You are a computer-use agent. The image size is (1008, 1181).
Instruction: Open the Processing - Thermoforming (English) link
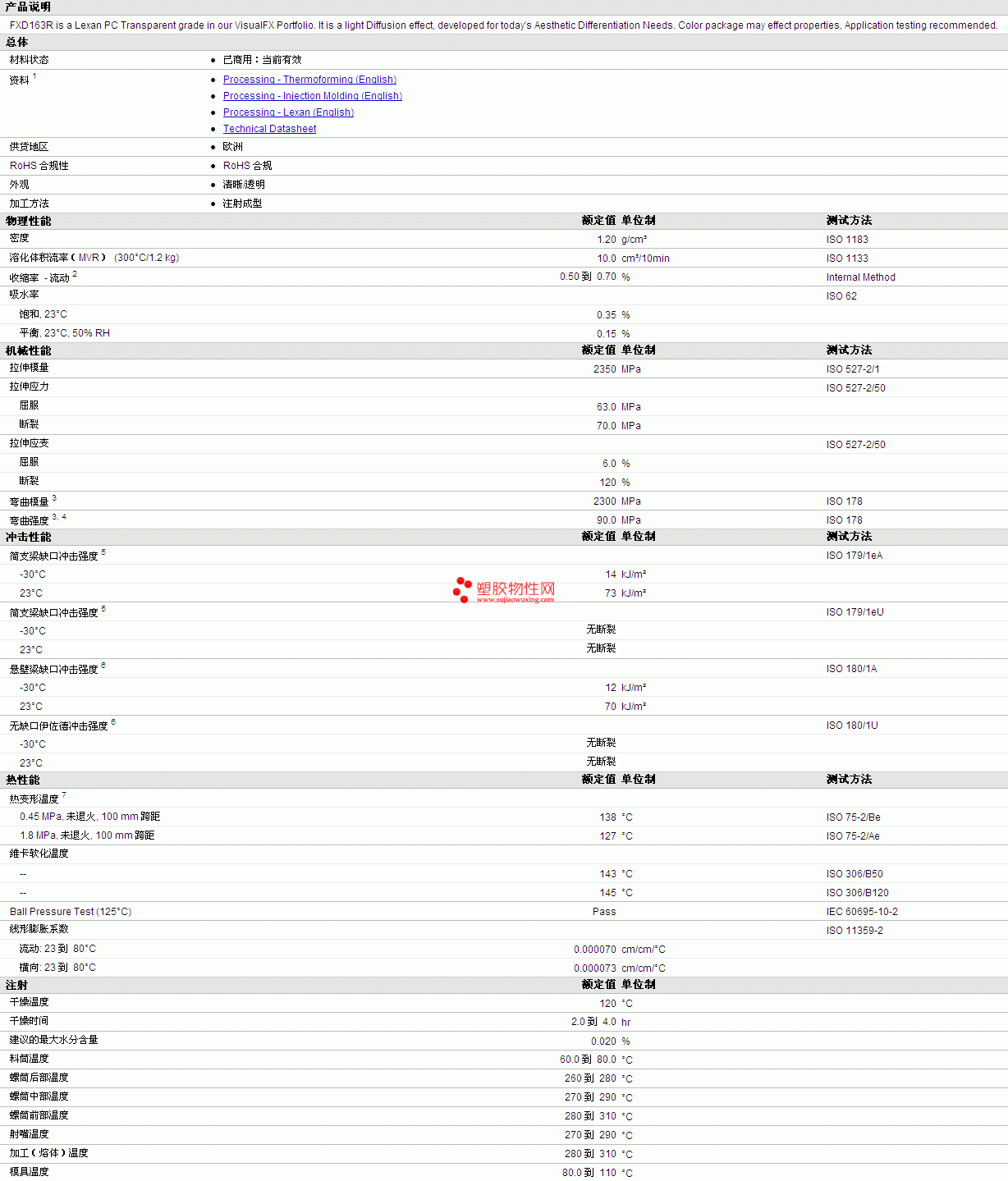pos(309,80)
